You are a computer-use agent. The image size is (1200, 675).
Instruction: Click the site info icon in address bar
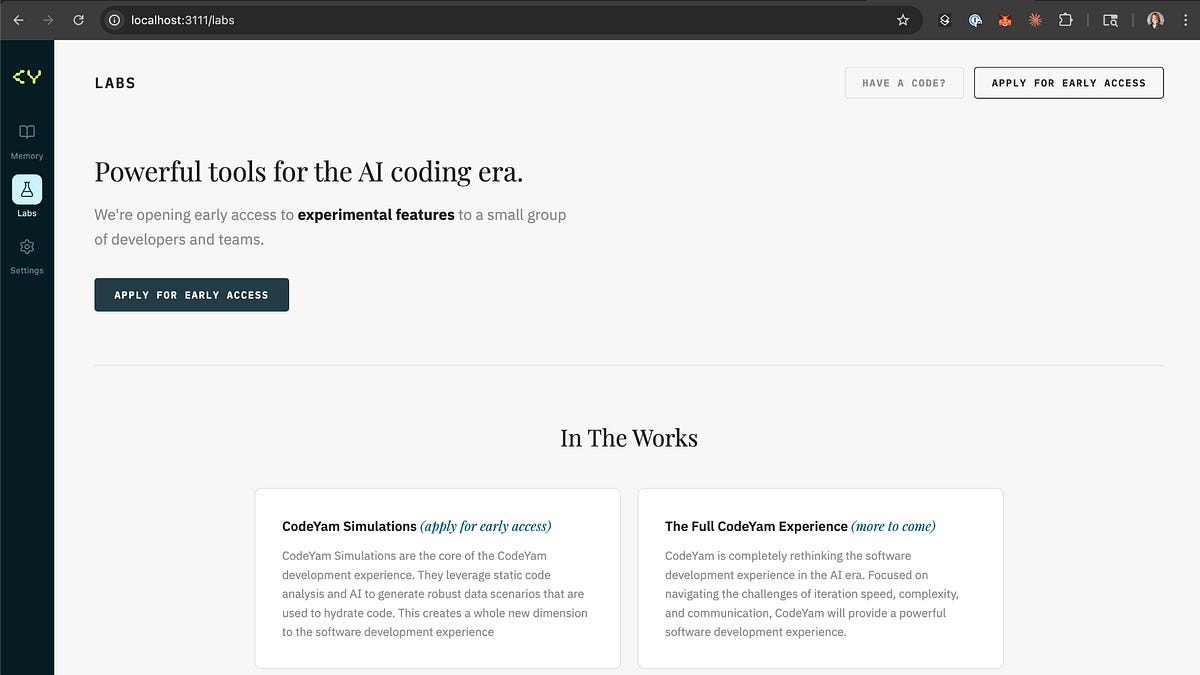pos(114,19)
